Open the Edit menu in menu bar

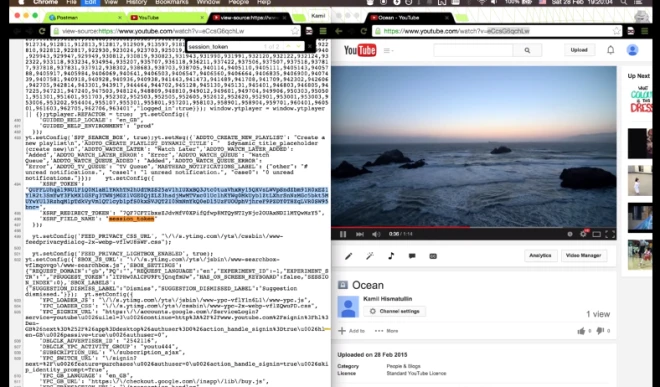coord(90,2)
